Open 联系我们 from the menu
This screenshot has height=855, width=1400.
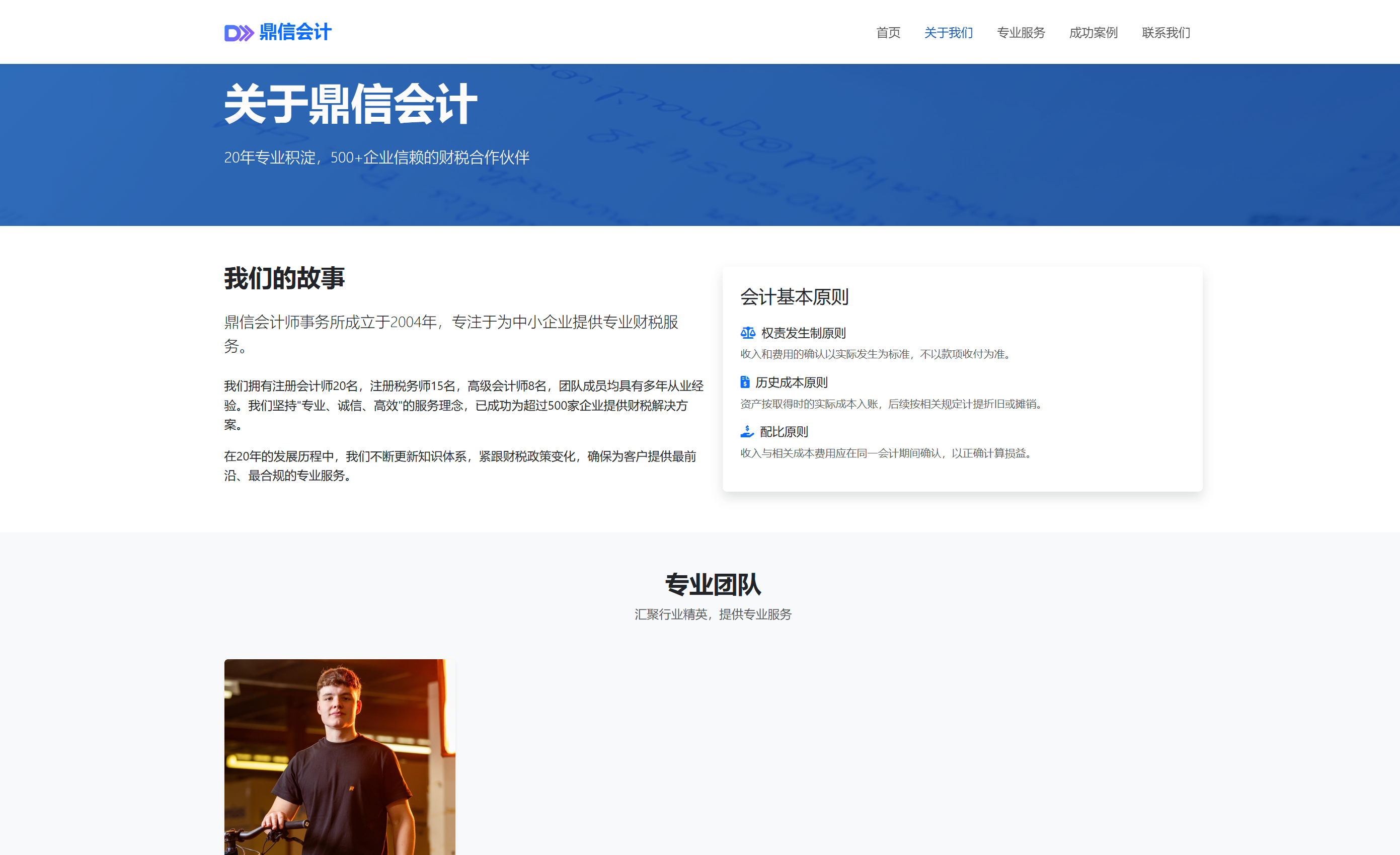click(x=1165, y=33)
